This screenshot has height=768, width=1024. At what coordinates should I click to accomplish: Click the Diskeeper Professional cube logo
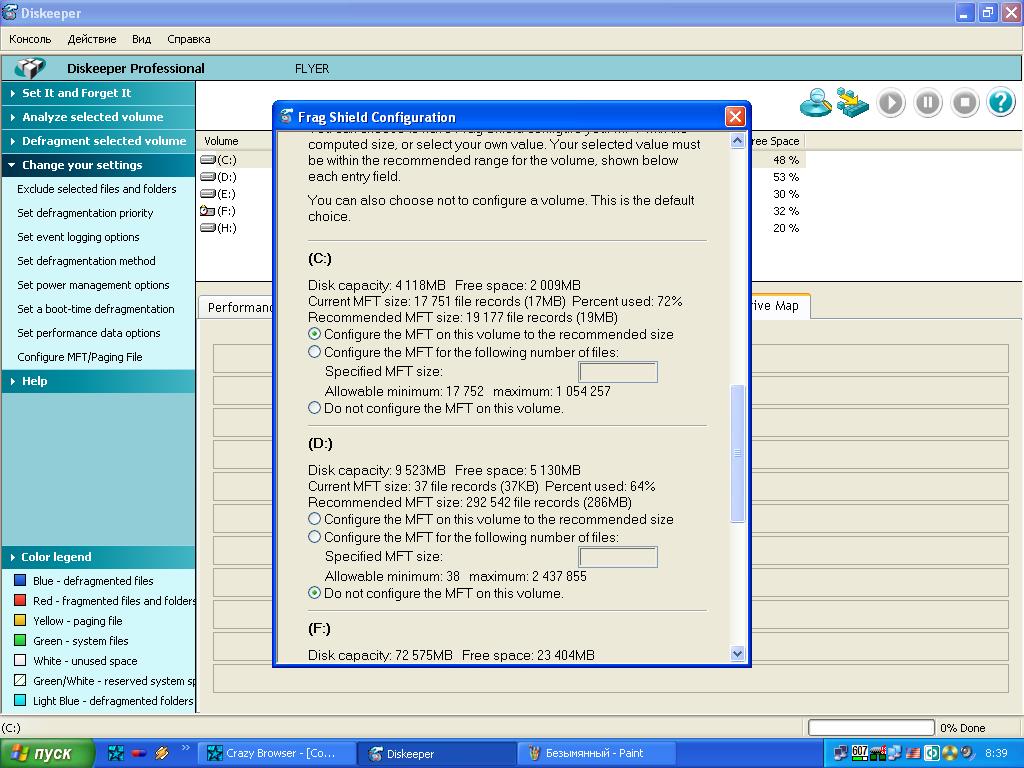(x=30, y=68)
